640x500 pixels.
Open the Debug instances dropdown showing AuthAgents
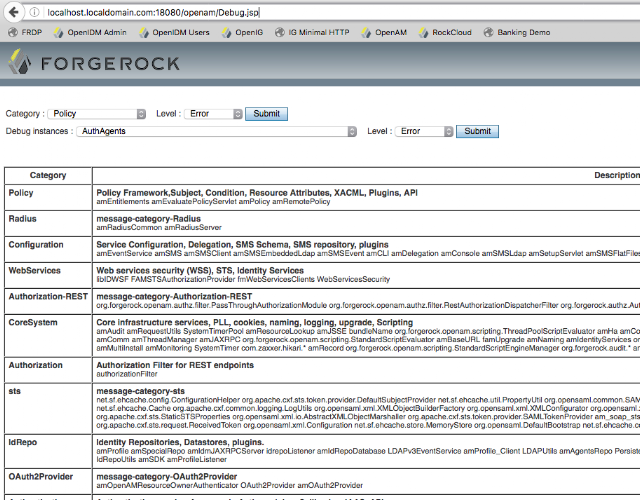coord(216,131)
